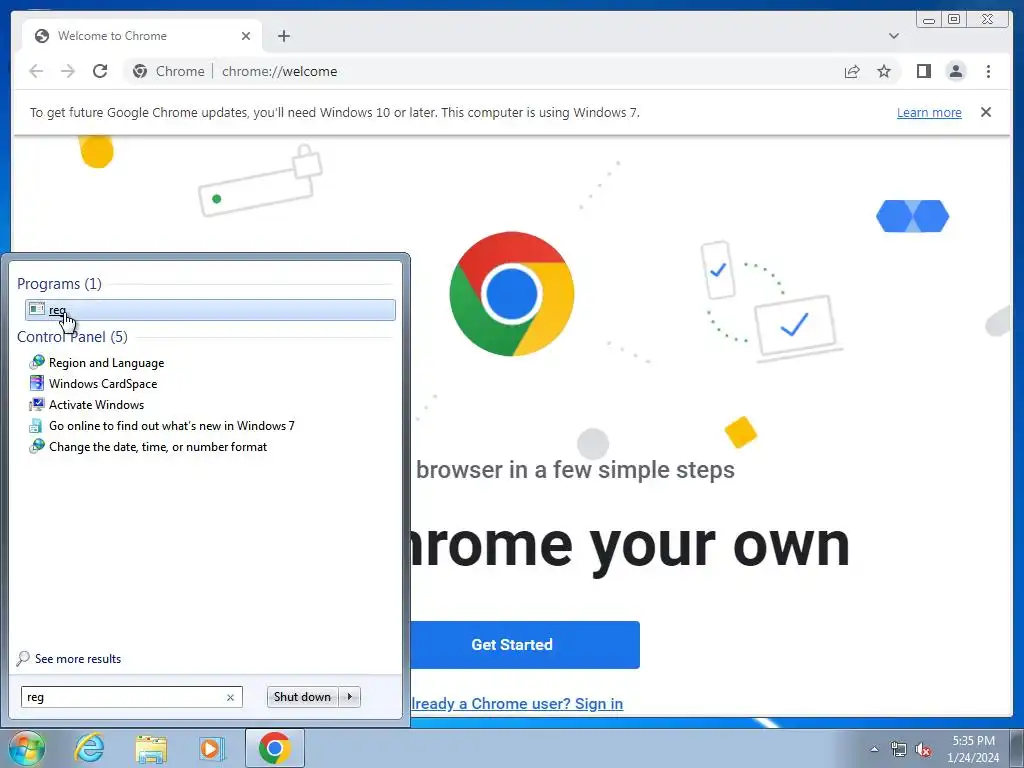Open Region and Language result
This screenshot has height=768, width=1024.
[106, 363]
